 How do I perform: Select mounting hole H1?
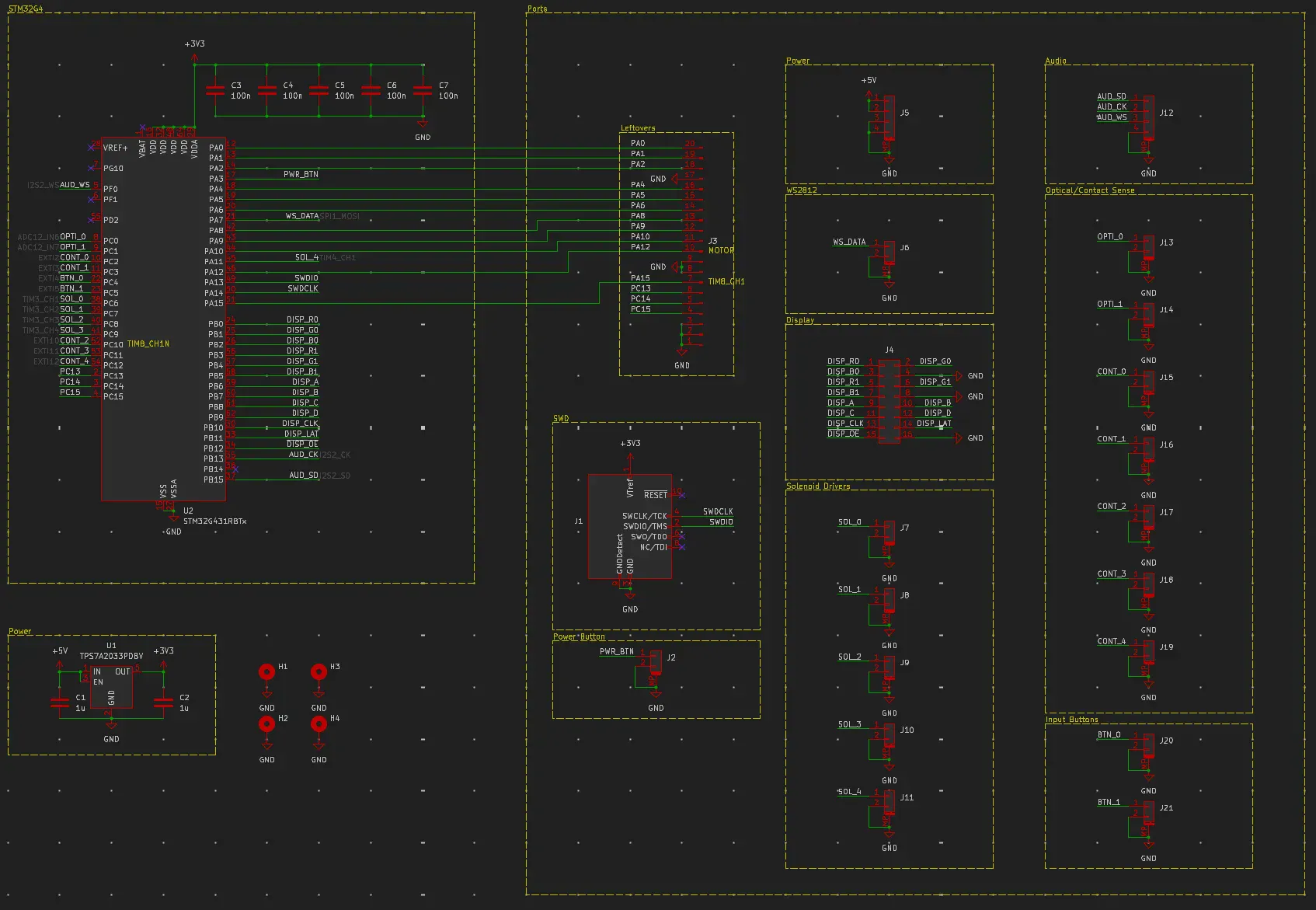[x=266, y=671]
